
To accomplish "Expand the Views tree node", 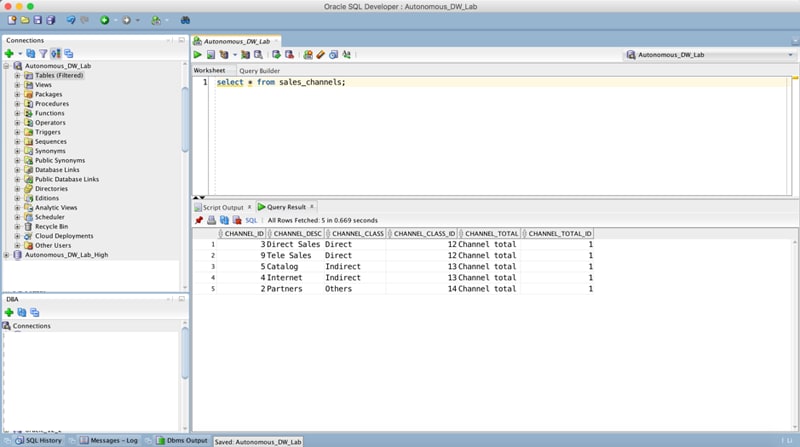I will coord(17,85).
